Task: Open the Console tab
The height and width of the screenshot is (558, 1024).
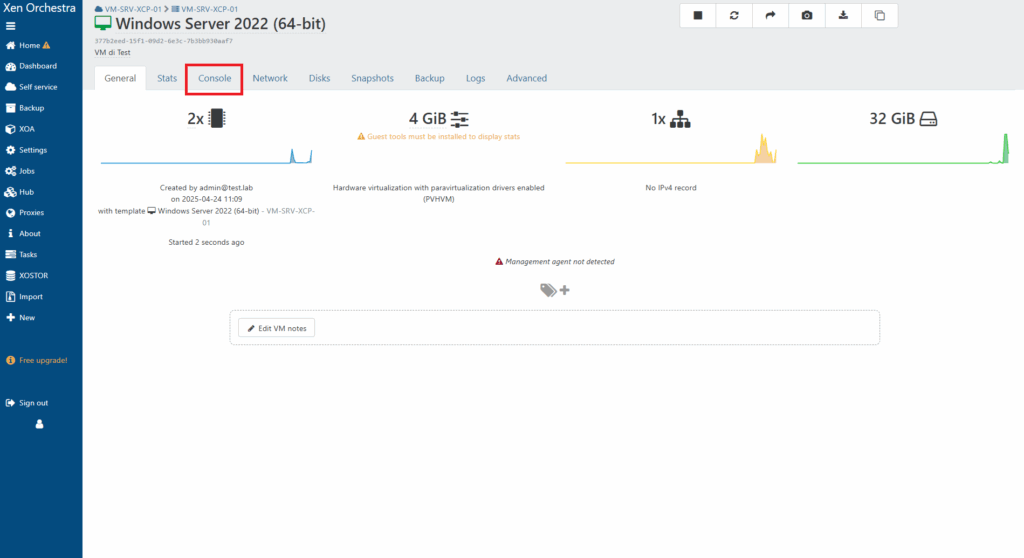Action: [214, 78]
